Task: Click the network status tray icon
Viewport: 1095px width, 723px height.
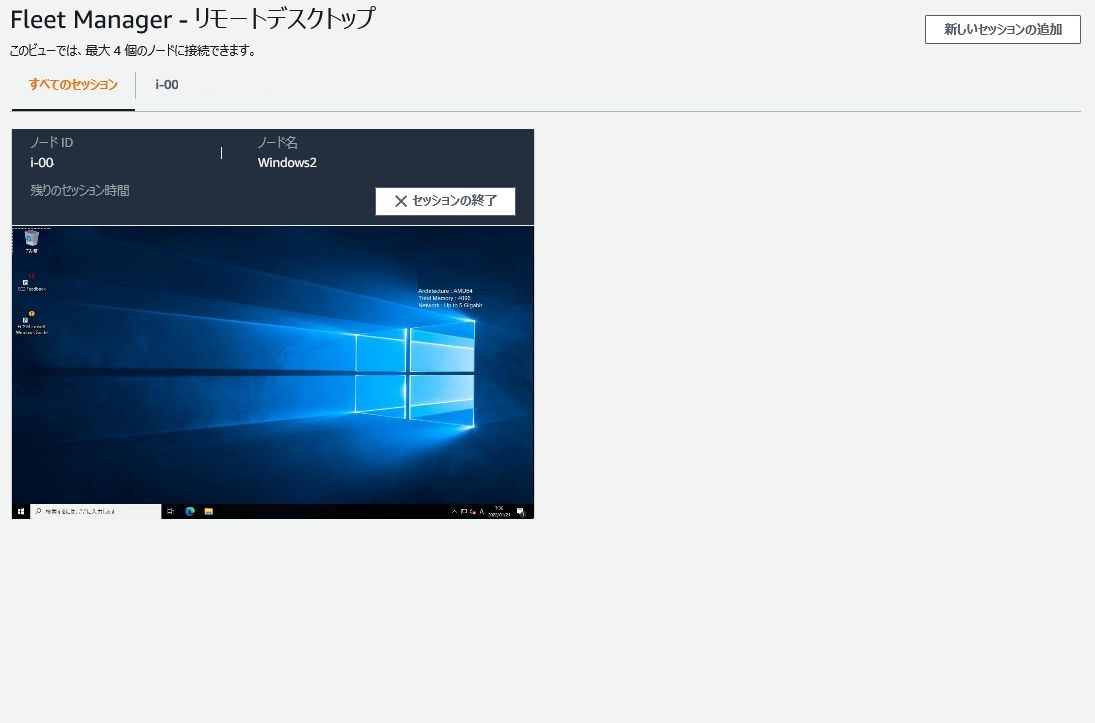Action: click(464, 511)
